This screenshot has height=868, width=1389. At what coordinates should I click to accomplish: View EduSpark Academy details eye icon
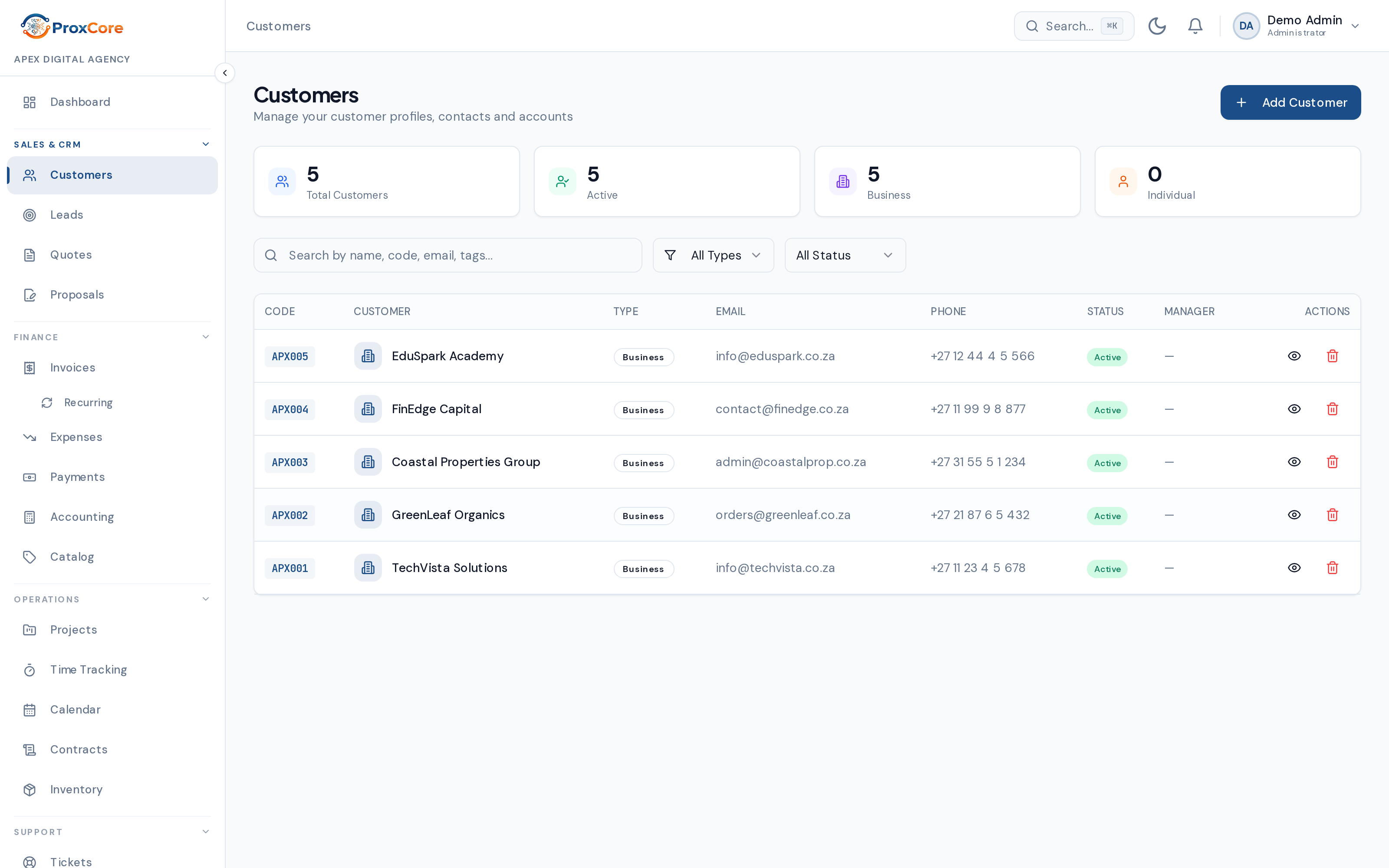pyautogui.click(x=1294, y=356)
